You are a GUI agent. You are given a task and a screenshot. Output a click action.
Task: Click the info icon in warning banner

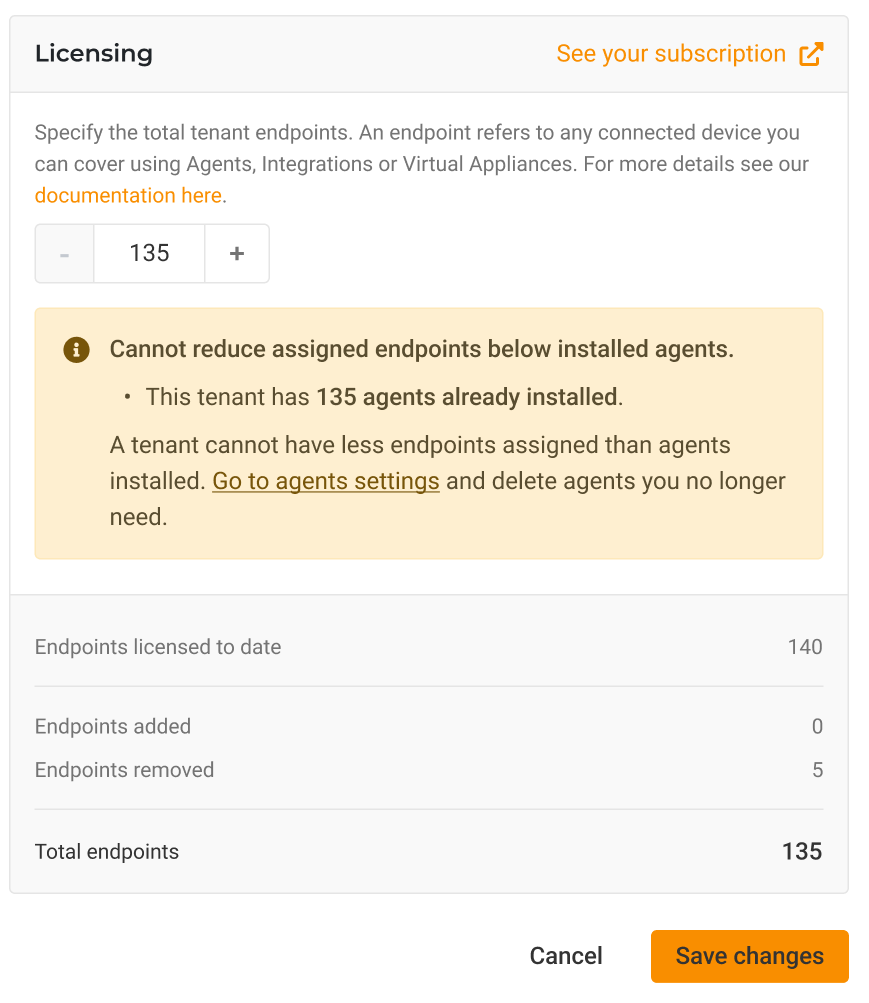click(x=76, y=349)
